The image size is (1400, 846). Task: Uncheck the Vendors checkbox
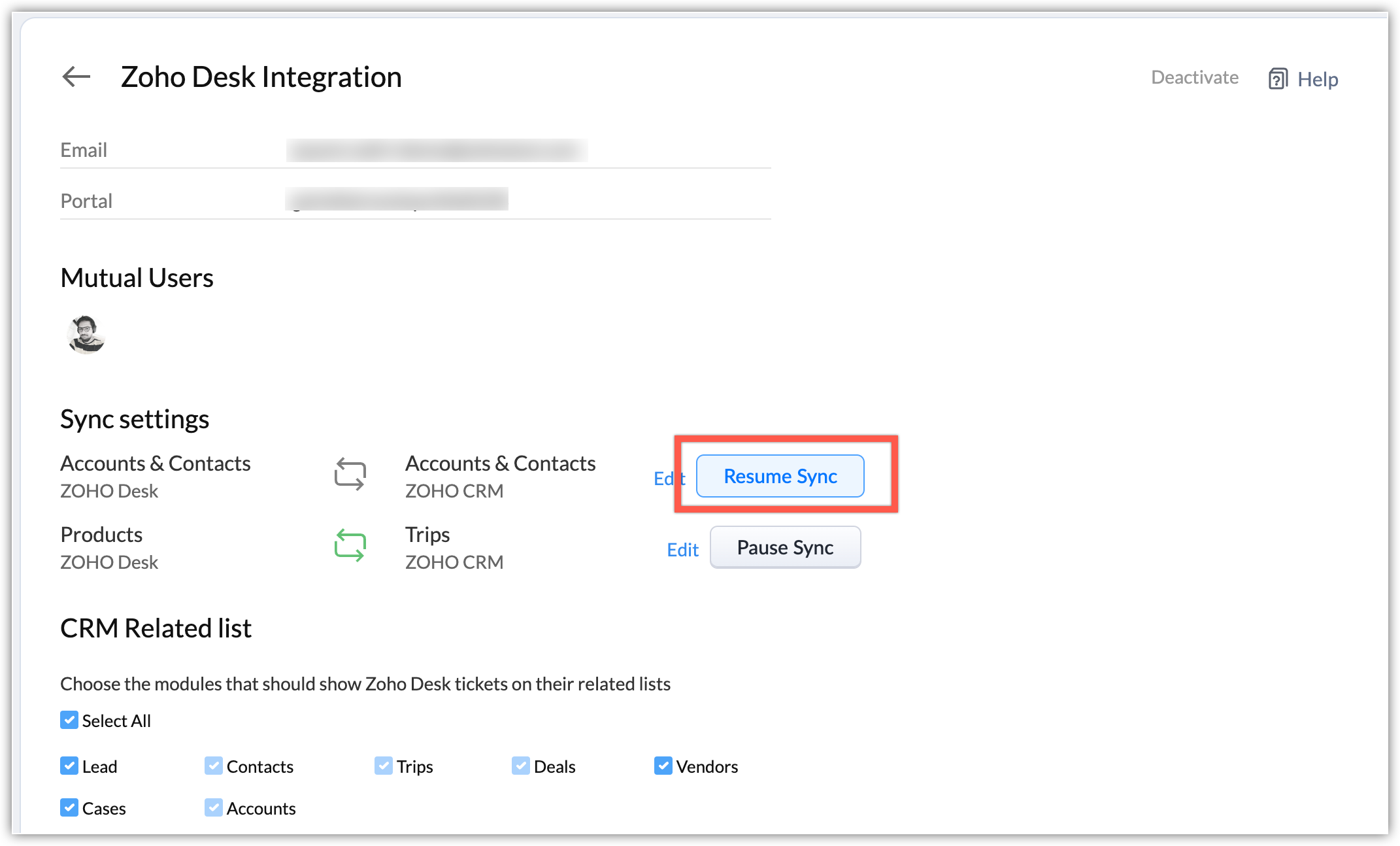pos(663,766)
